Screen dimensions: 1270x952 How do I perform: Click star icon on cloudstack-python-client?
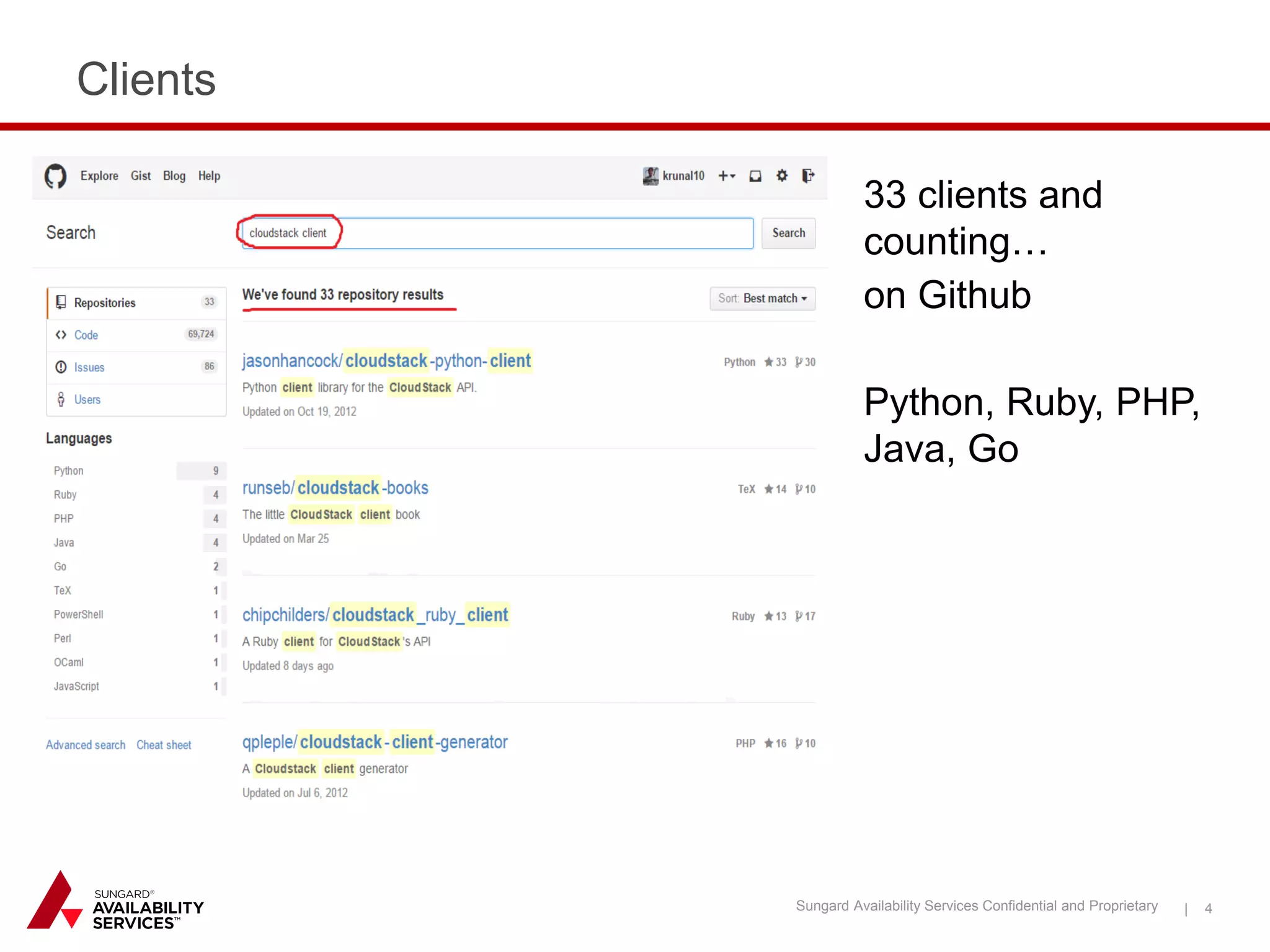click(769, 362)
